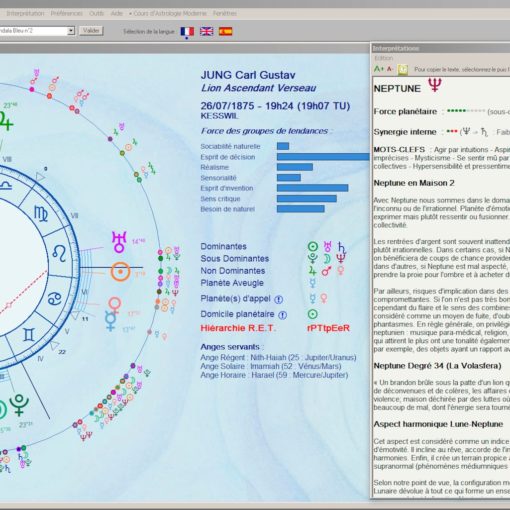Select the pink Venus glyph on chart
510x510 pixels.
pyautogui.click(x=115, y=305)
